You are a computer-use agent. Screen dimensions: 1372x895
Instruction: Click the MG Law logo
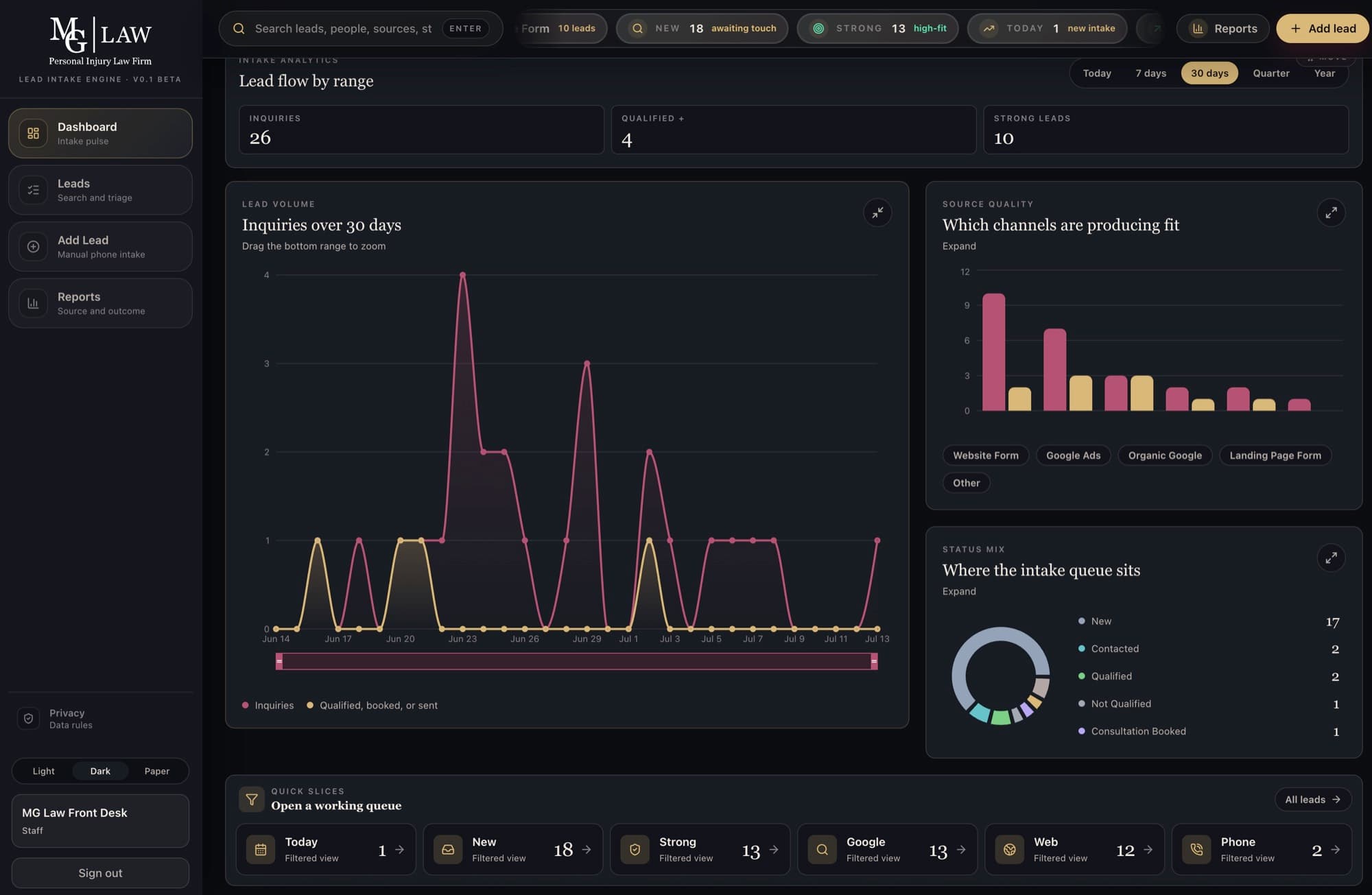click(100, 41)
